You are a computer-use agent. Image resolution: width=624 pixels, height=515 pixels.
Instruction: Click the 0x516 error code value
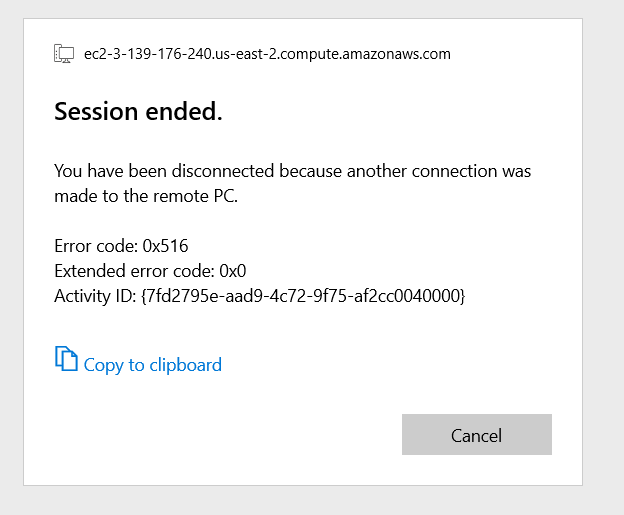pyautogui.click(x=166, y=246)
